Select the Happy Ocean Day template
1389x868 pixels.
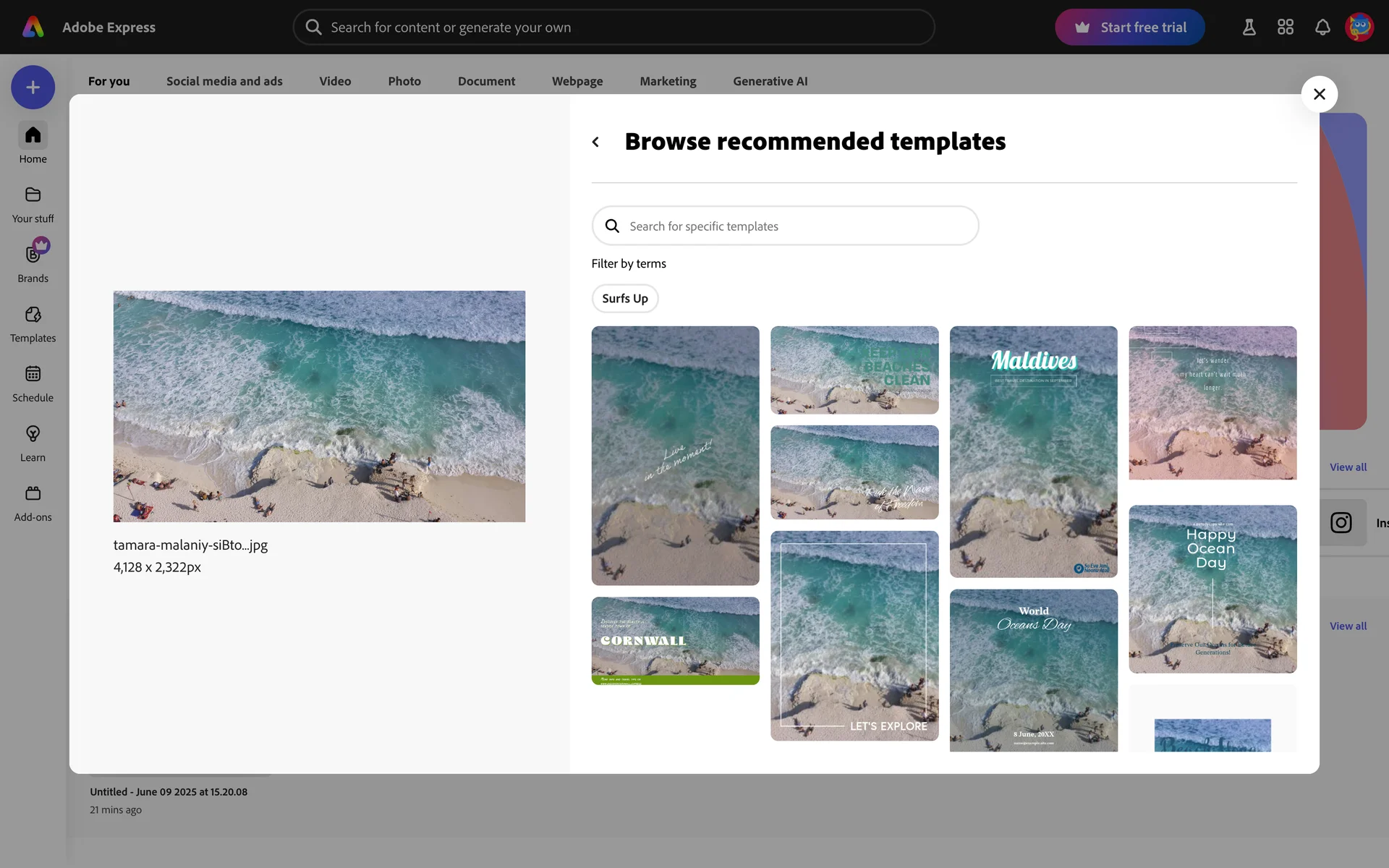pos(1212,589)
